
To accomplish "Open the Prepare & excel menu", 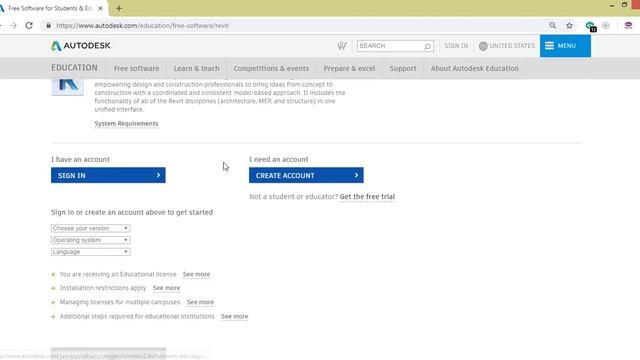I will pyautogui.click(x=349, y=68).
